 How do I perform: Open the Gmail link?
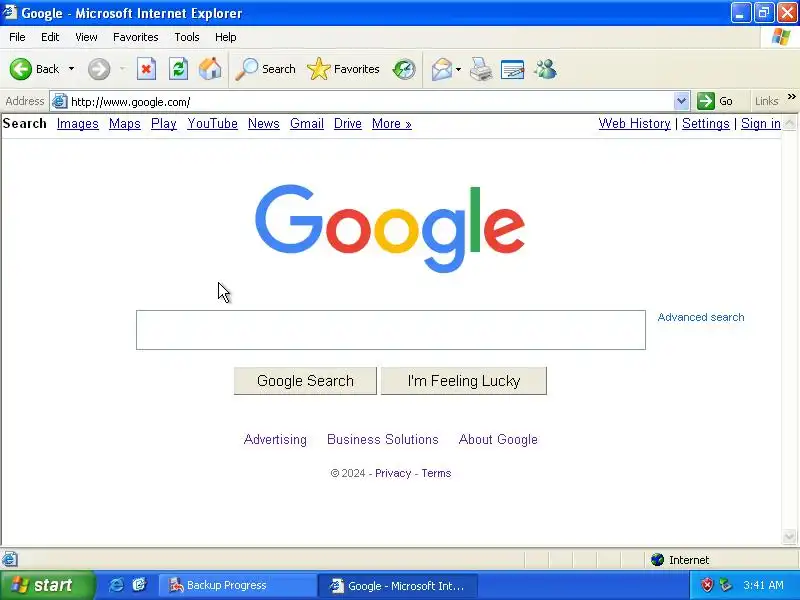pos(307,123)
